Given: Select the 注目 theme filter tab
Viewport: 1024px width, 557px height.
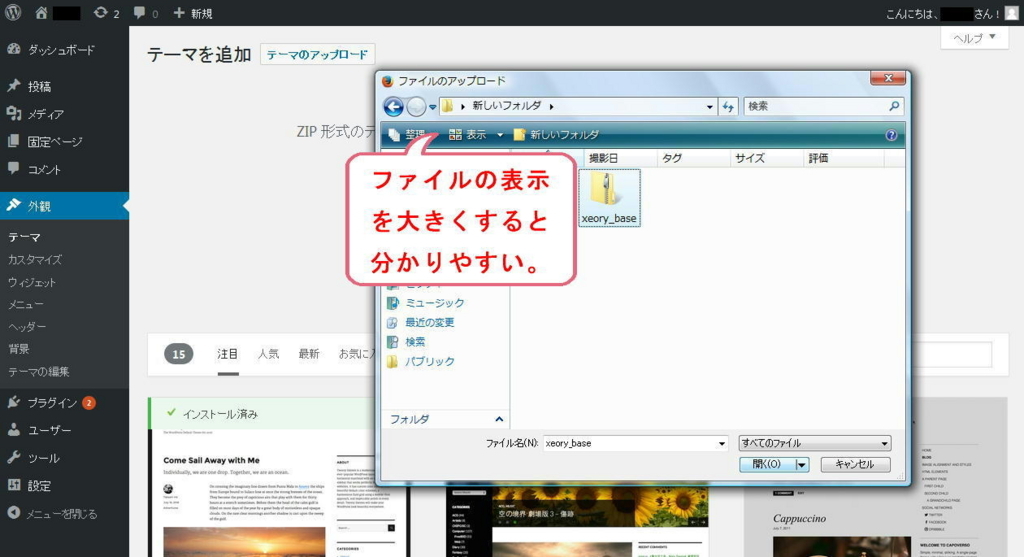Looking at the screenshot, I should click(x=228, y=354).
